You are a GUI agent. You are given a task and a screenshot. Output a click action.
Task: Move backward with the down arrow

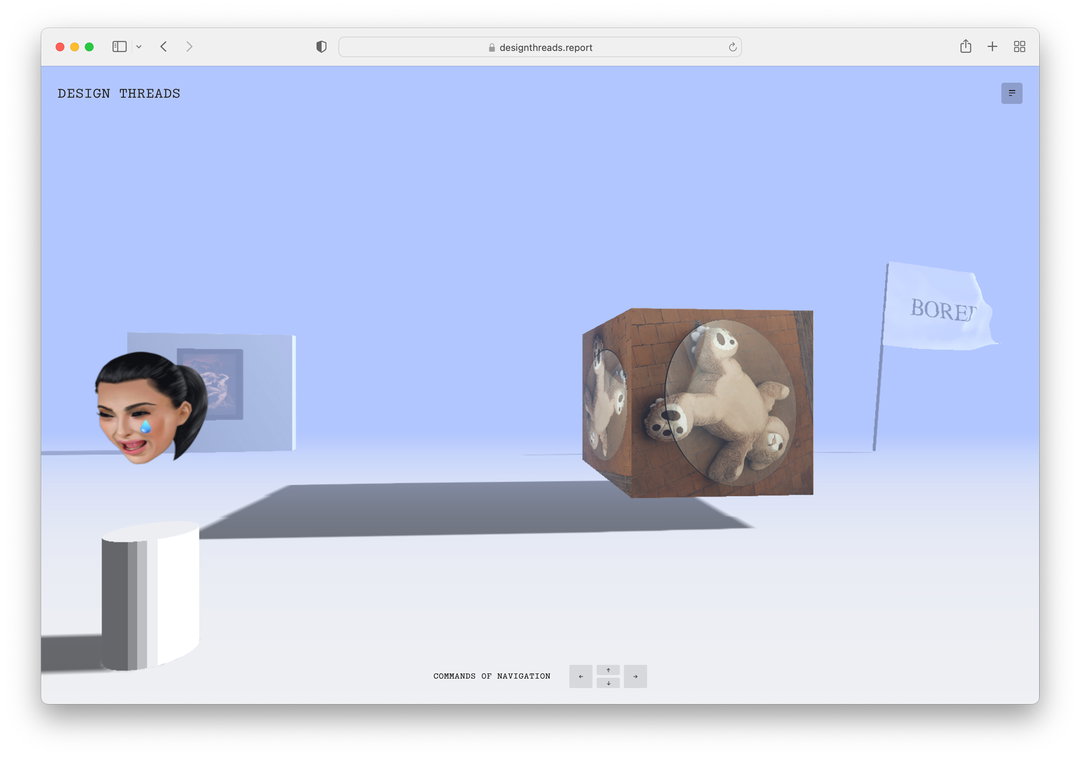point(608,682)
